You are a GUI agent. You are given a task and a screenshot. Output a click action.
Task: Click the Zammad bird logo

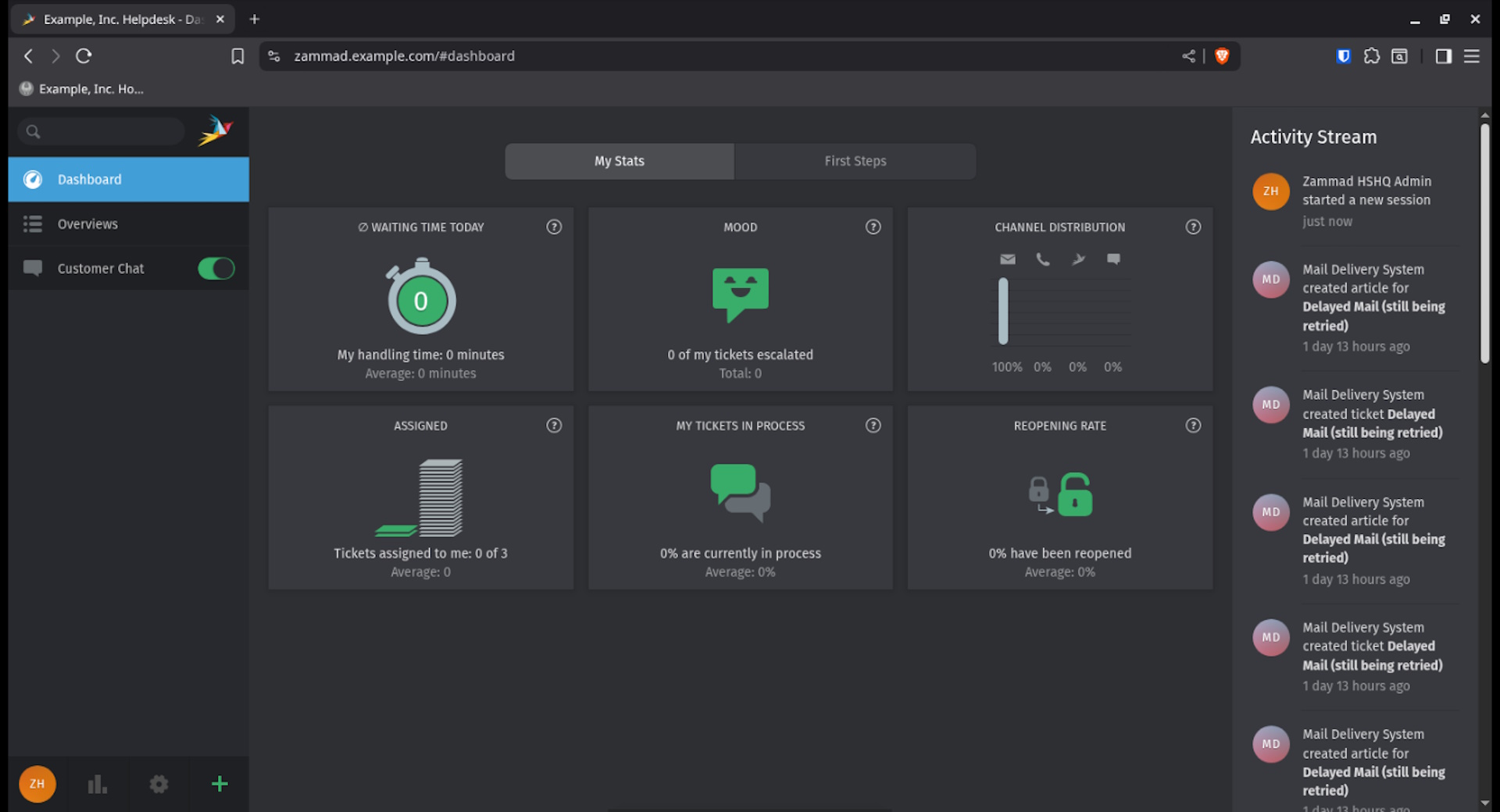215,131
